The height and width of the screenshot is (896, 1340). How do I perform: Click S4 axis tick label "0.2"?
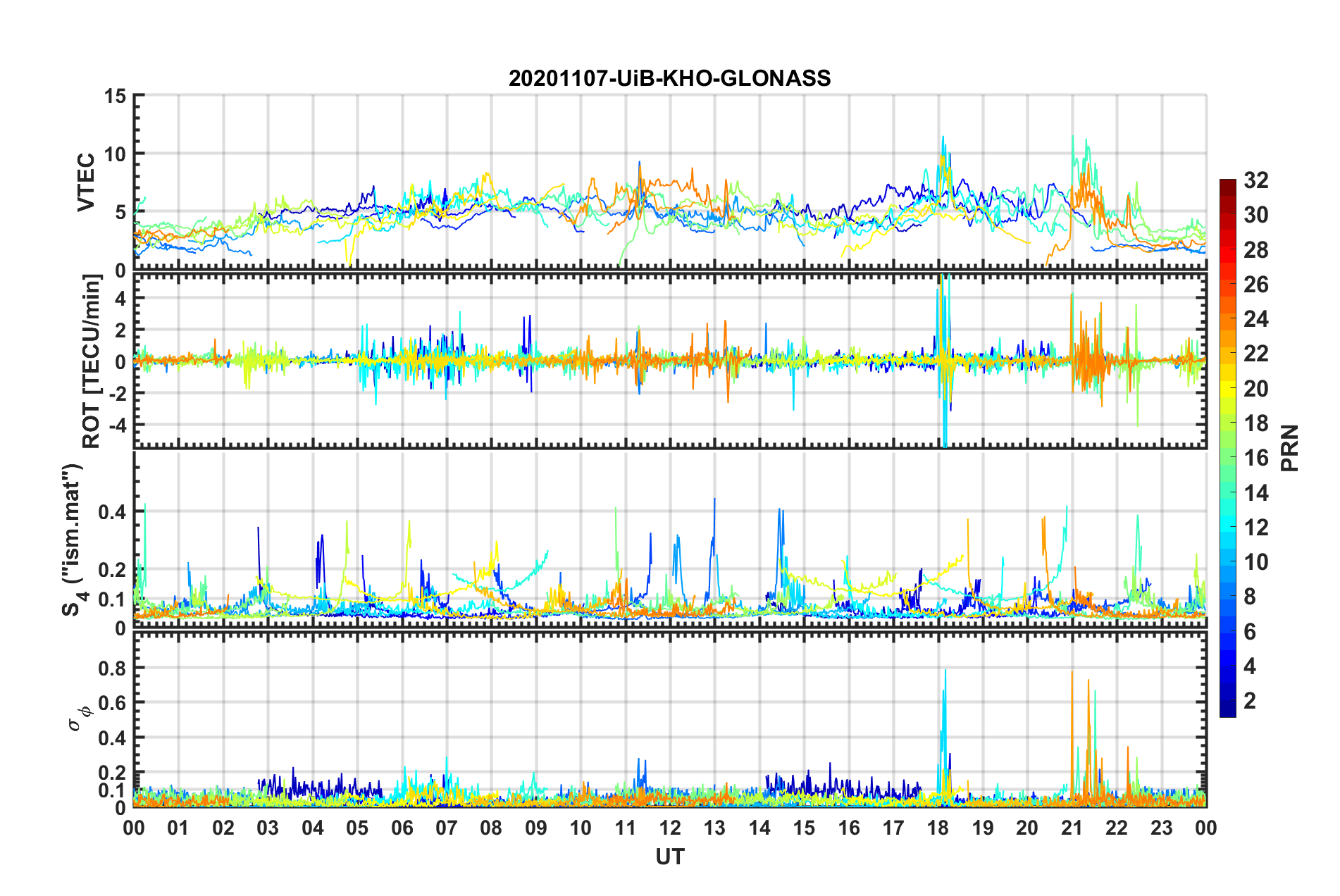pos(112,570)
